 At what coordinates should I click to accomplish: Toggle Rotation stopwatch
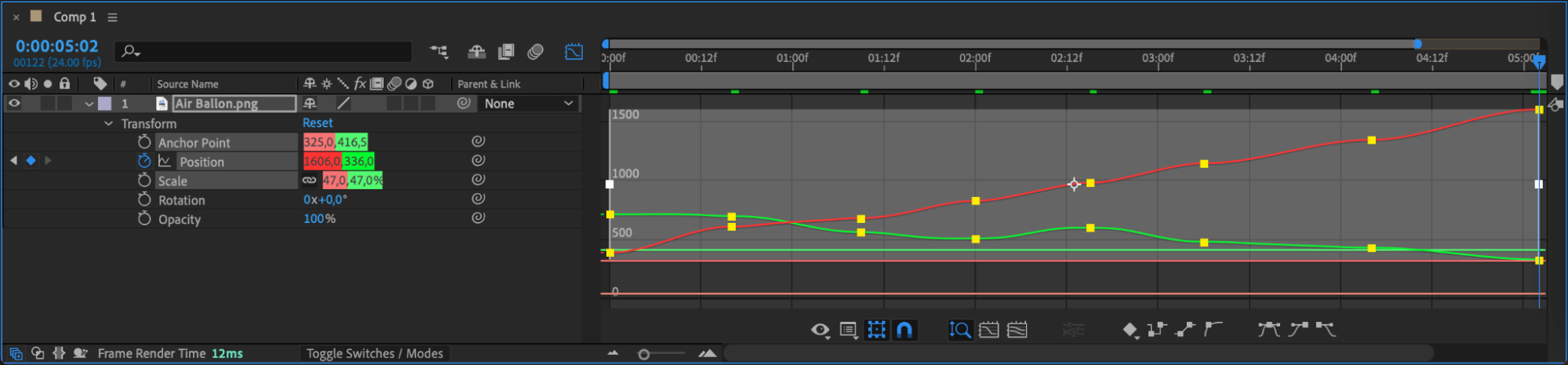click(144, 199)
